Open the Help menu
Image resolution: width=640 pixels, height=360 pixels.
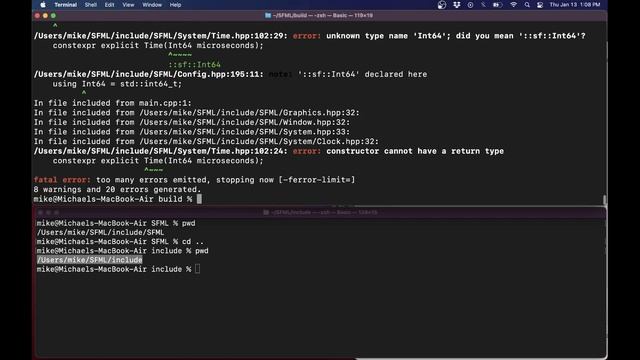[175, 5]
